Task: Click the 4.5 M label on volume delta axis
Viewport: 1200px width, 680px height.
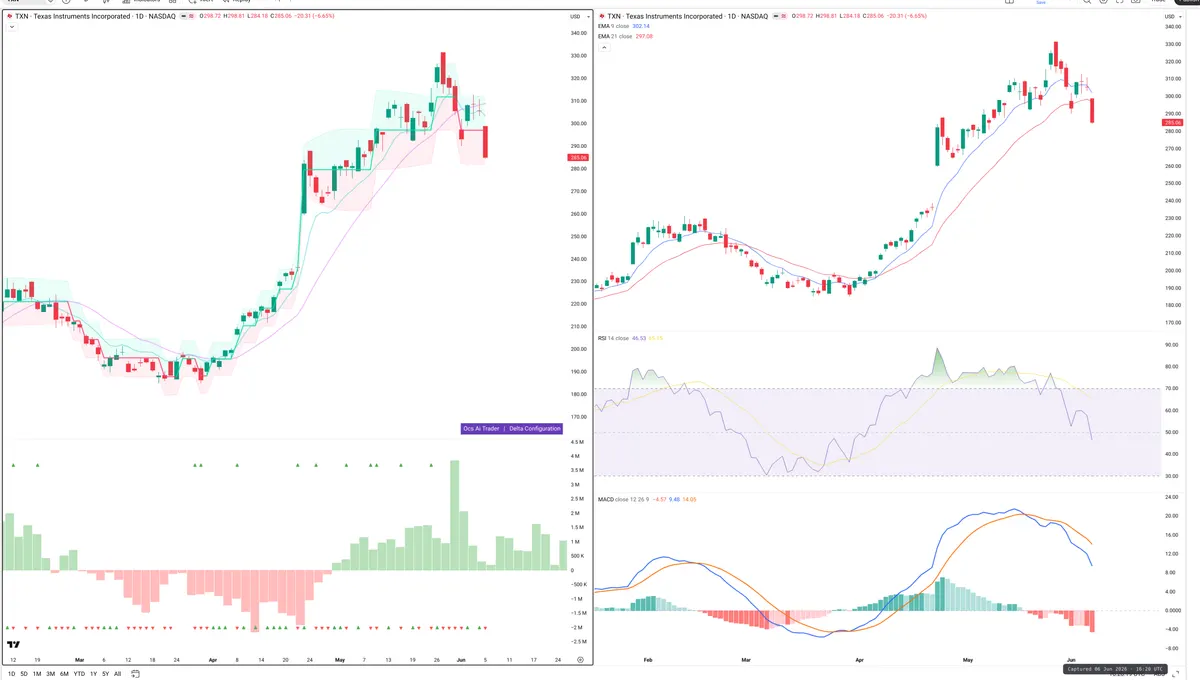Action: coord(577,441)
